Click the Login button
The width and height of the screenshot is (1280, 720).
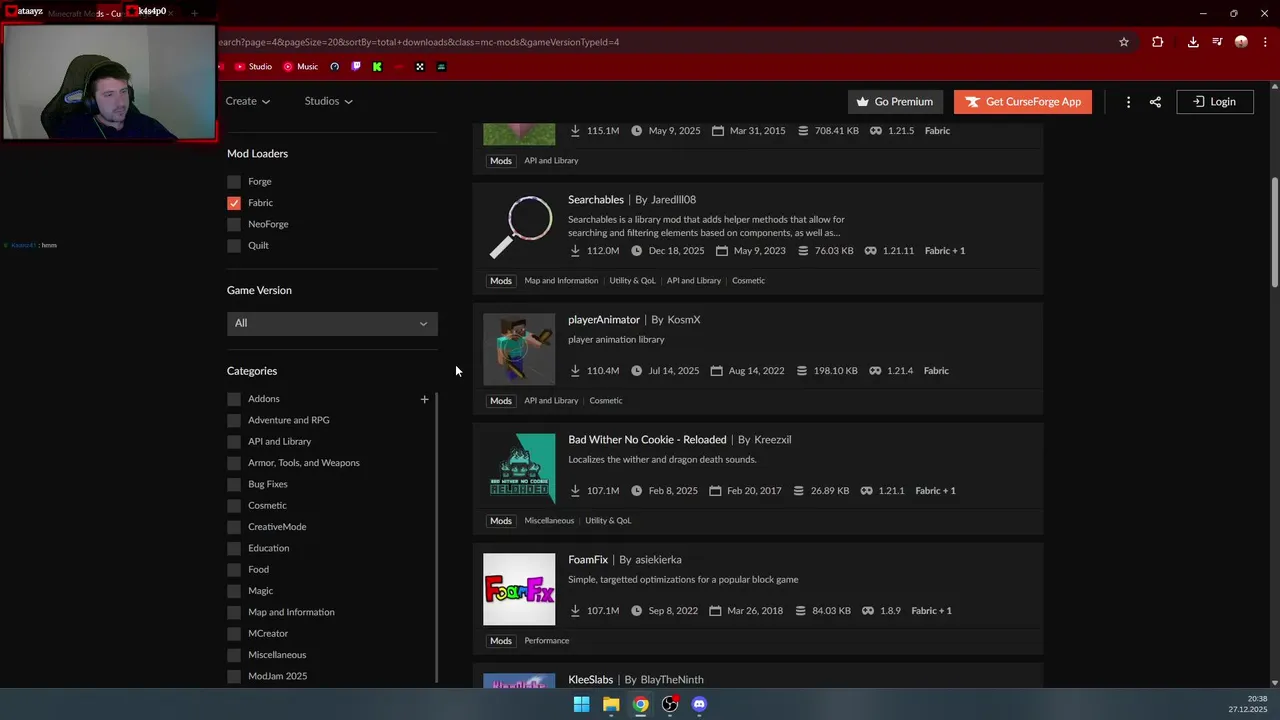click(1214, 102)
